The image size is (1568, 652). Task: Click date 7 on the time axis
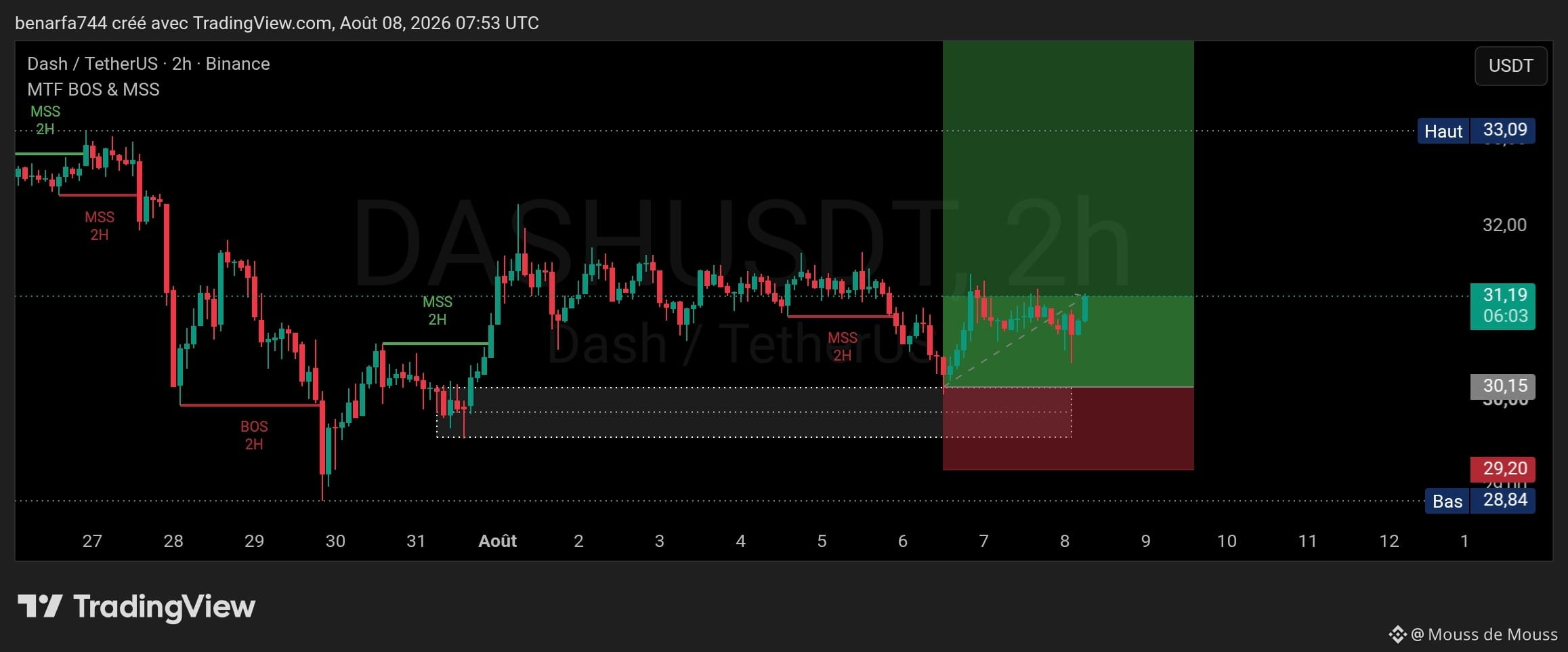click(x=984, y=541)
